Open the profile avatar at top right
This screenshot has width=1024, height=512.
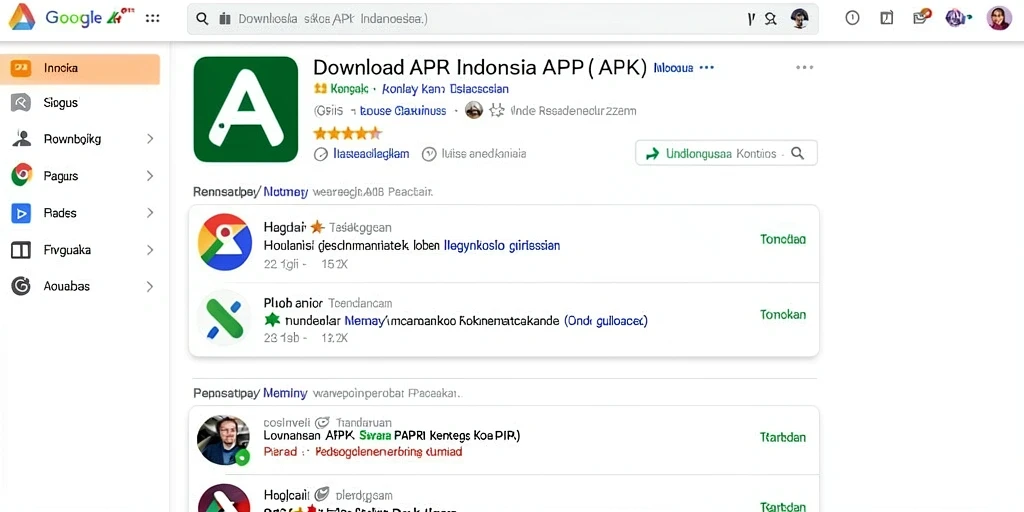[999, 18]
